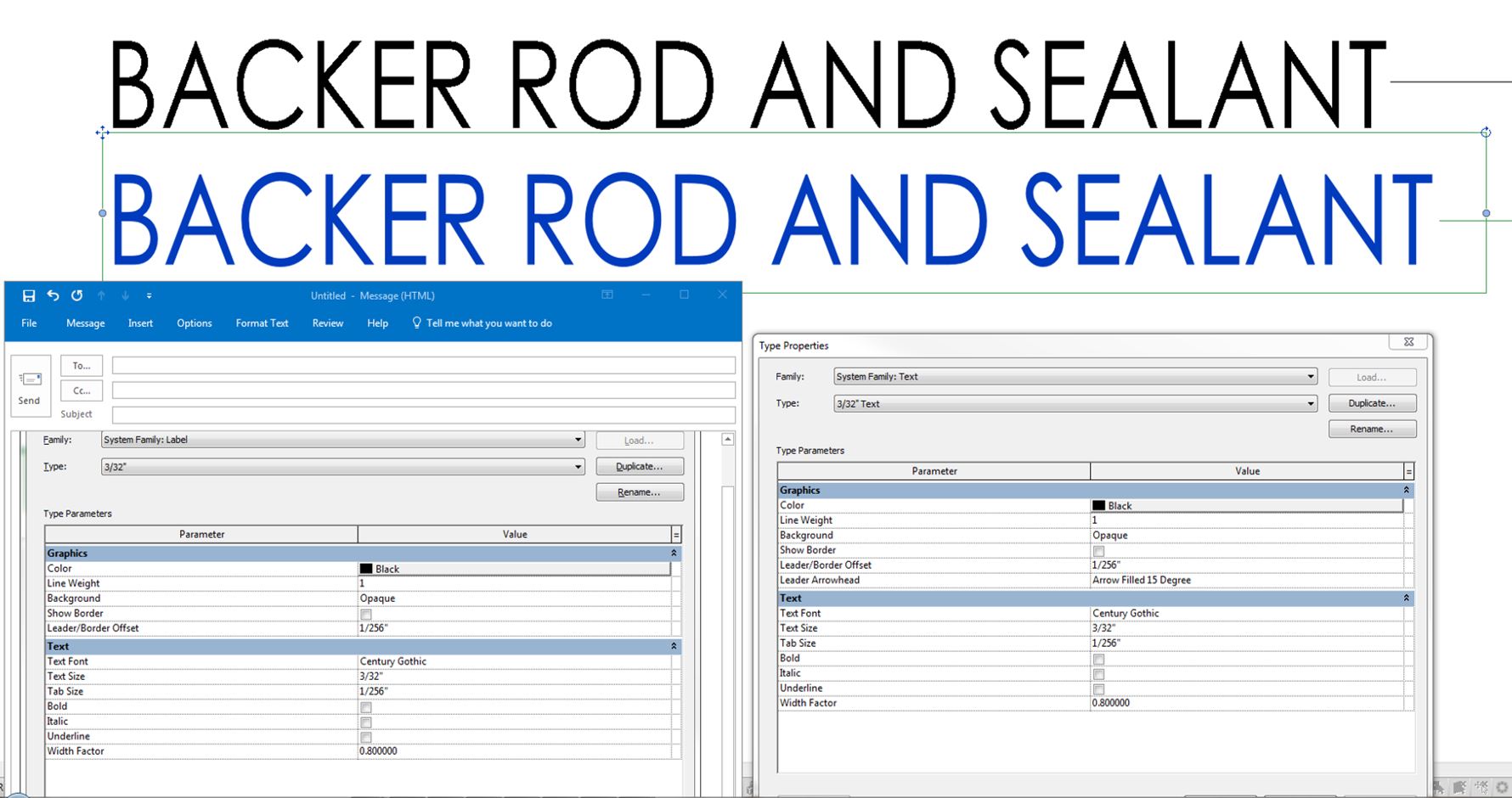Save the Outlook message with the floppy disk icon

(29, 295)
